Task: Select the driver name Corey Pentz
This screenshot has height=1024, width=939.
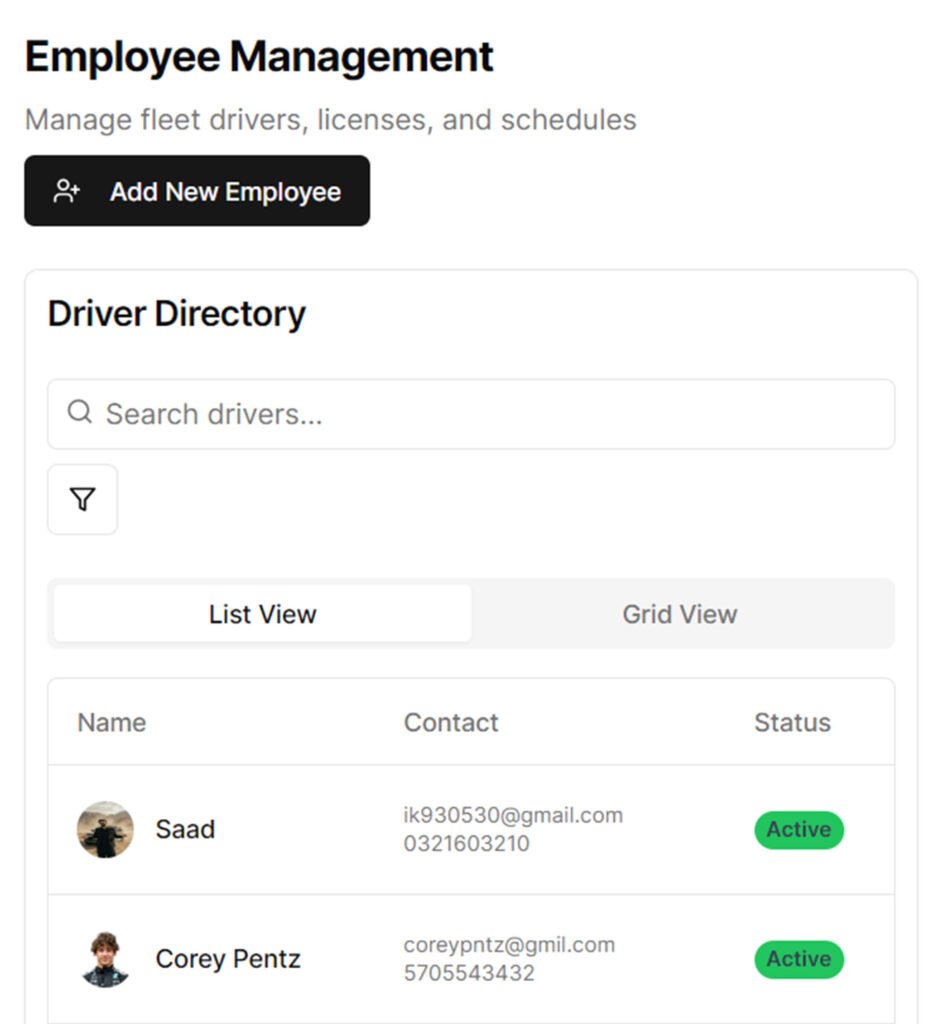Action: click(x=228, y=959)
